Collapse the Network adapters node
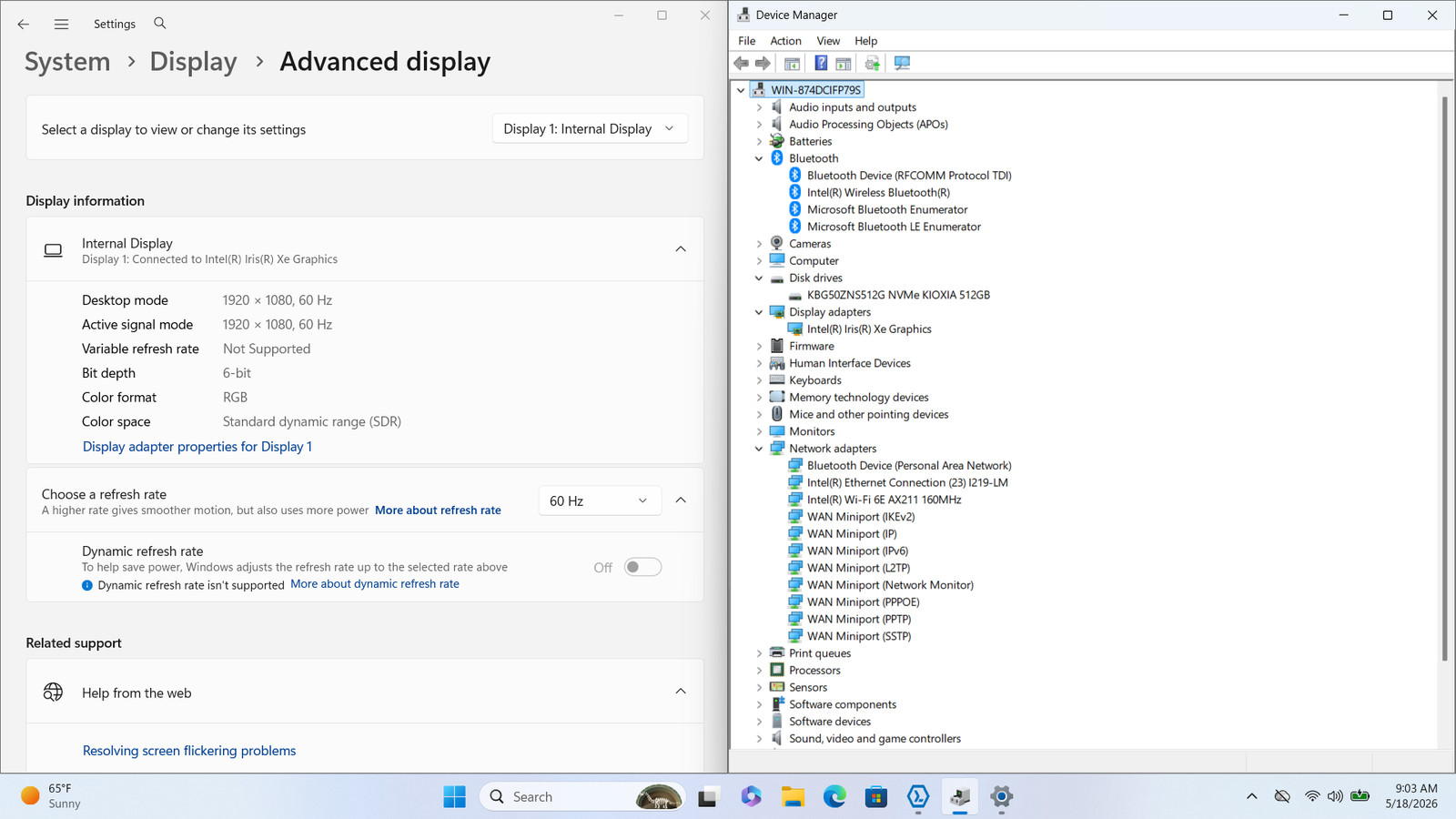The height and width of the screenshot is (819, 1456). coord(759,449)
